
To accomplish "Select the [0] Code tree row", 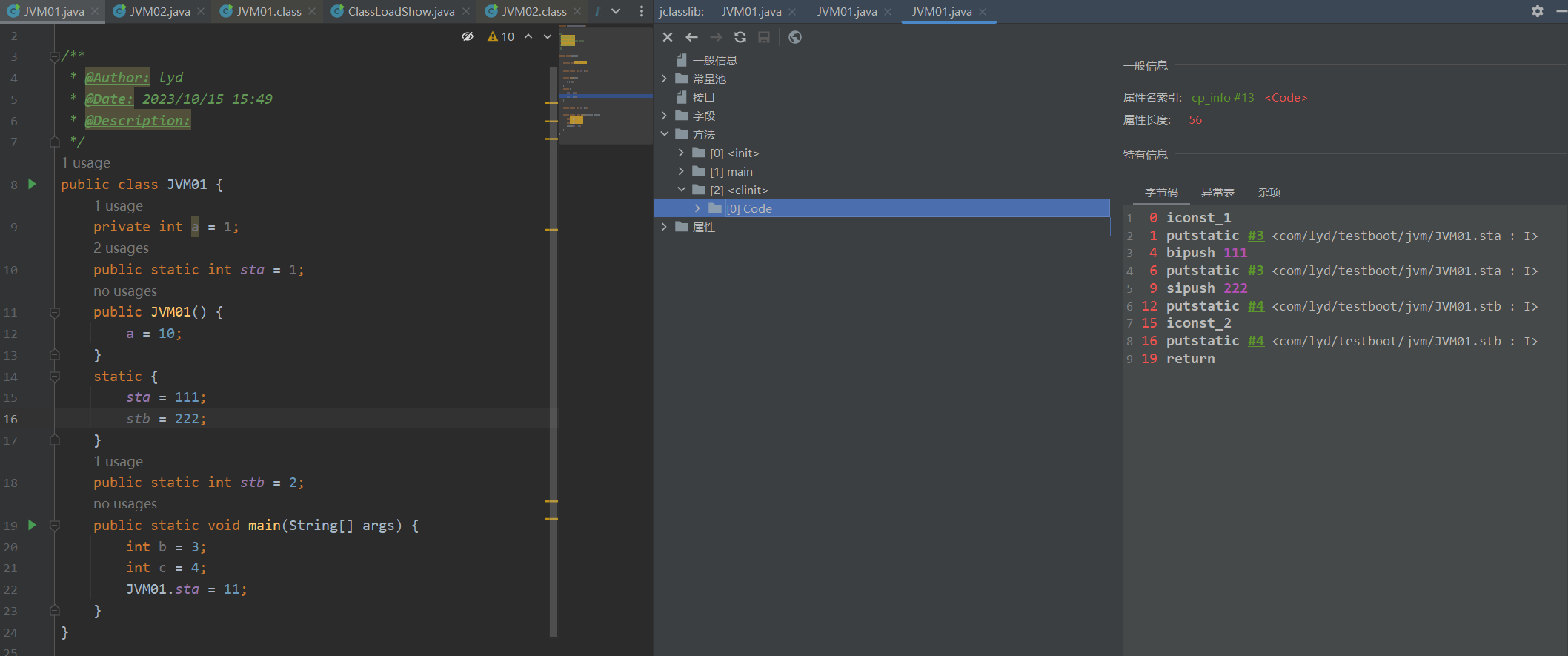I will 882,208.
